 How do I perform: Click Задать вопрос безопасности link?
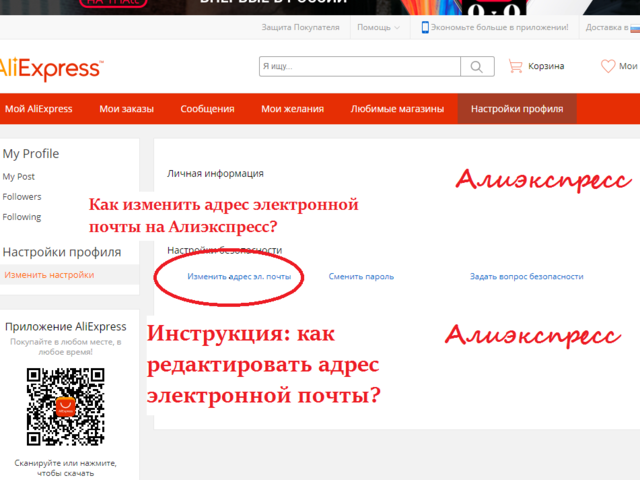coord(527,276)
